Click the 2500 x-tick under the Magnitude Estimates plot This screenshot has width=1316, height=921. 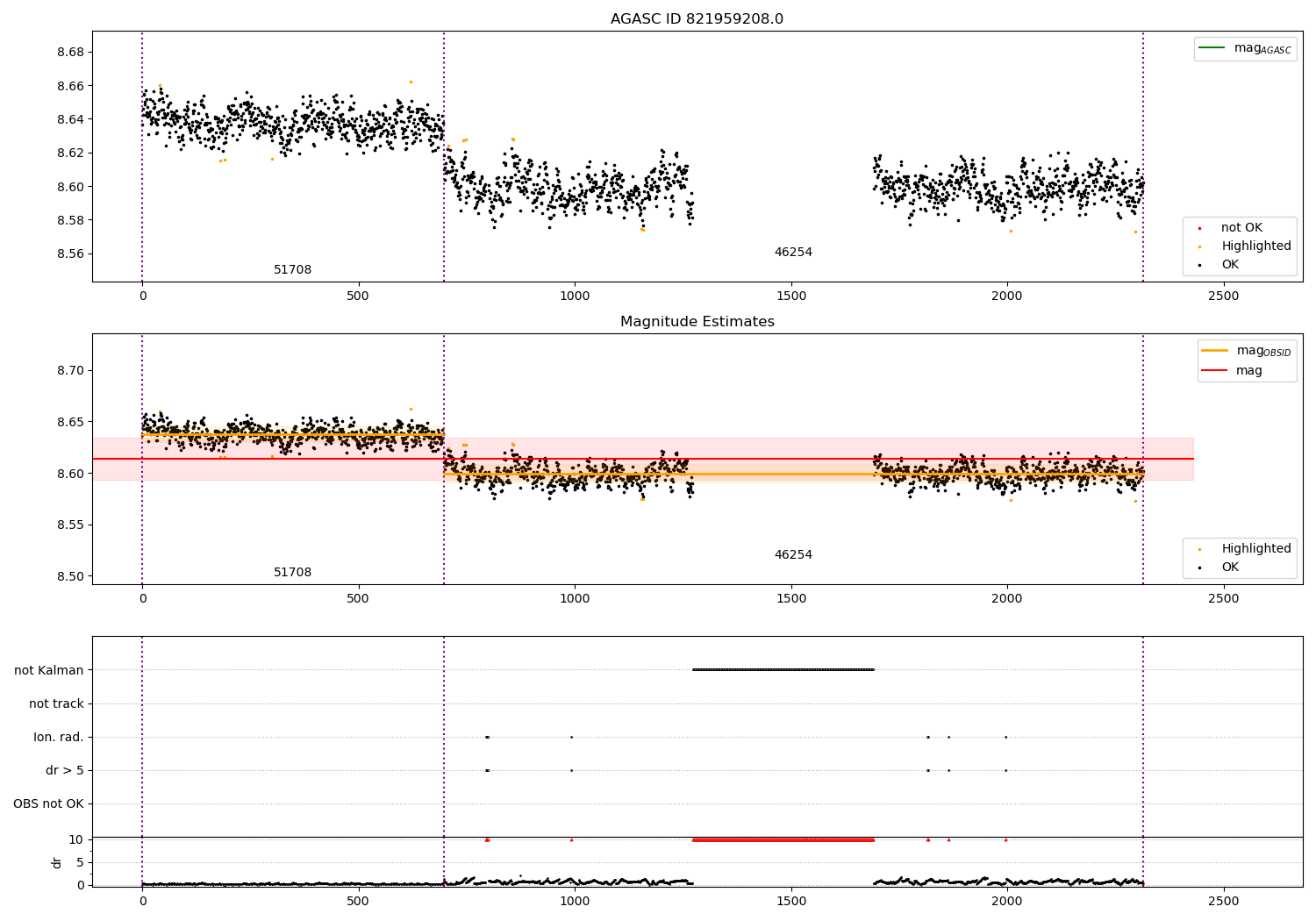pos(1223,599)
